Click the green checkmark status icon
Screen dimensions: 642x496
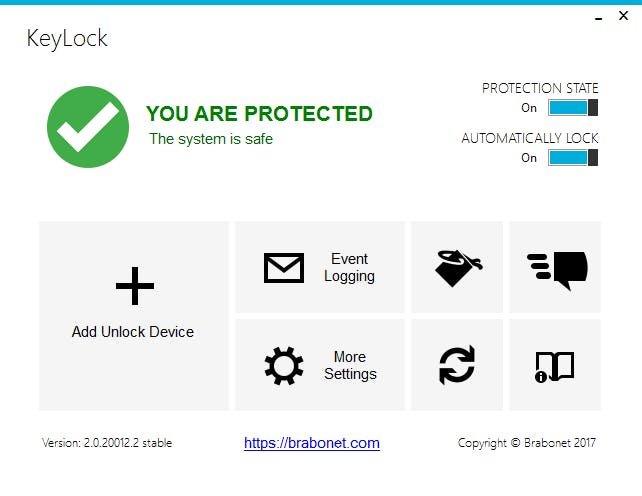88,127
